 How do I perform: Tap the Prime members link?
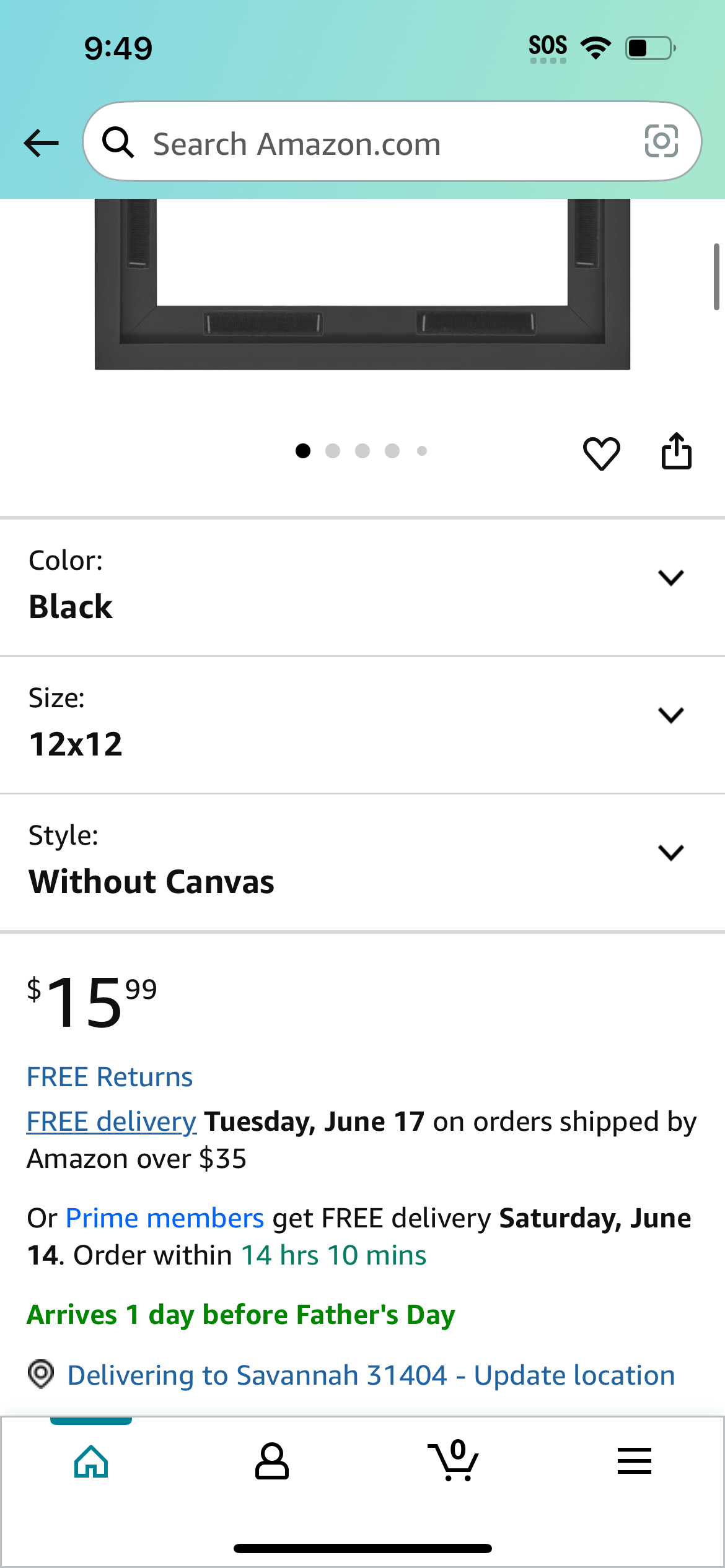165,1218
